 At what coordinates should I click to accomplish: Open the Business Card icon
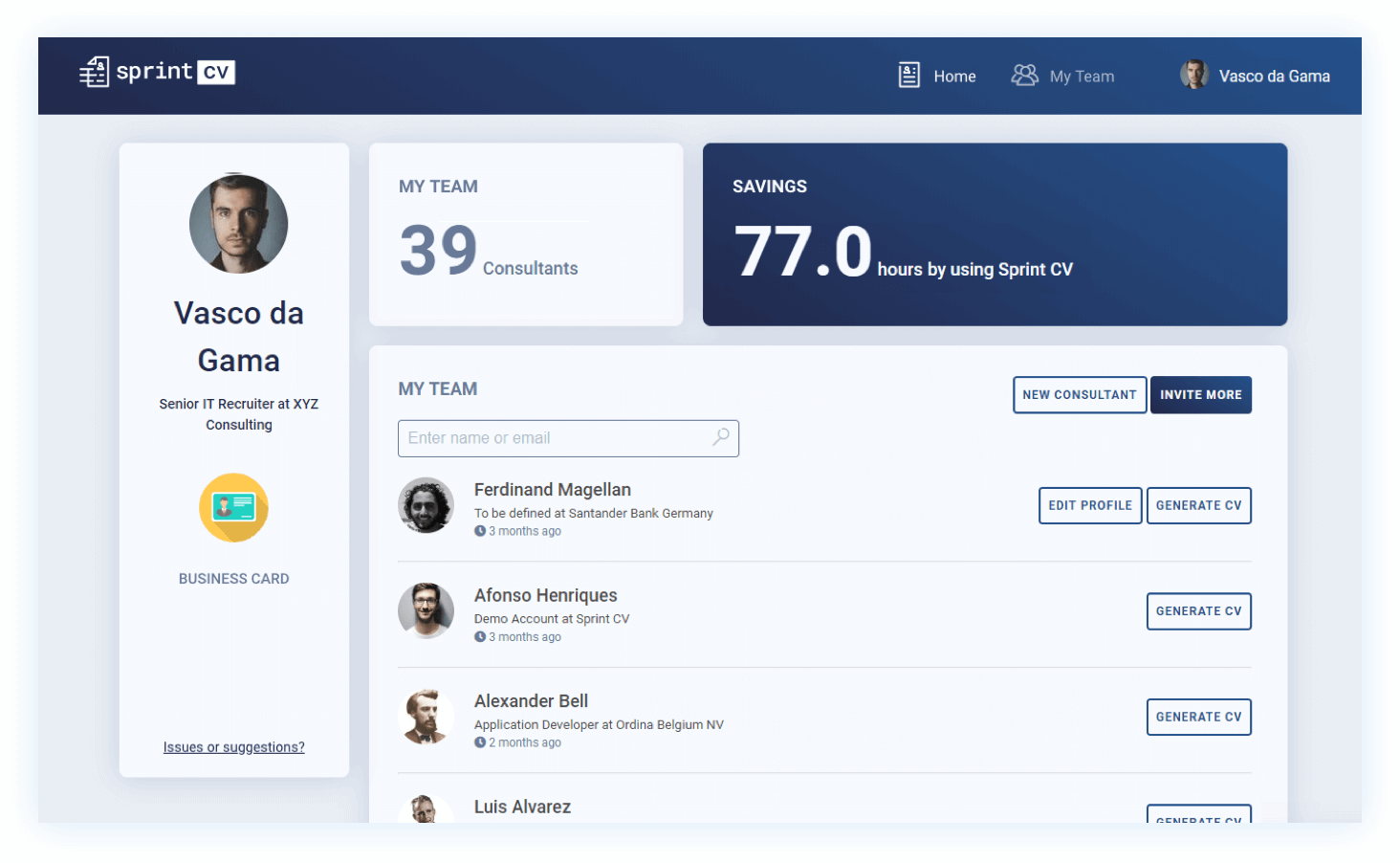[233, 508]
